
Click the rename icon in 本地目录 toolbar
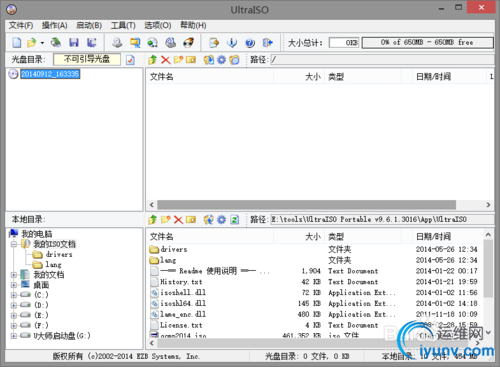[x=191, y=220]
